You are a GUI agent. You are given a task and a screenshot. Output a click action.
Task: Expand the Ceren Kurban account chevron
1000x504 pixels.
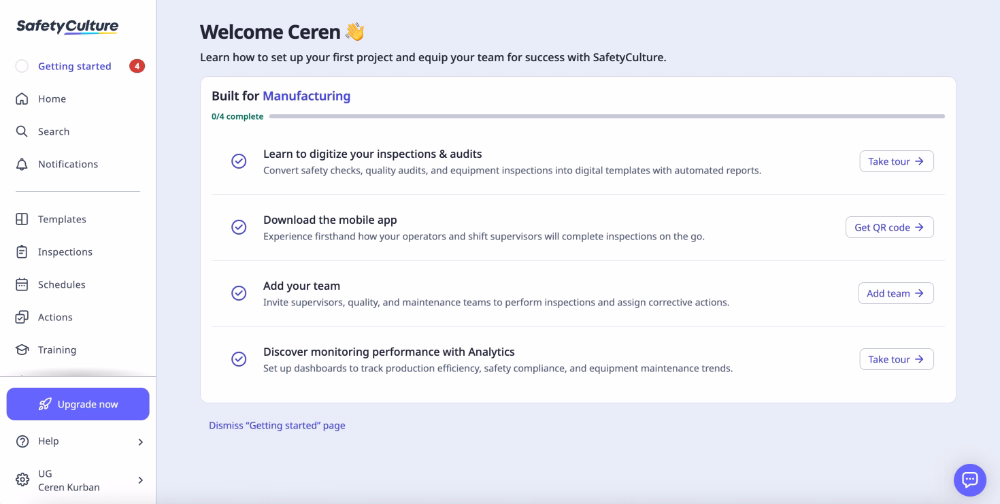pos(141,480)
